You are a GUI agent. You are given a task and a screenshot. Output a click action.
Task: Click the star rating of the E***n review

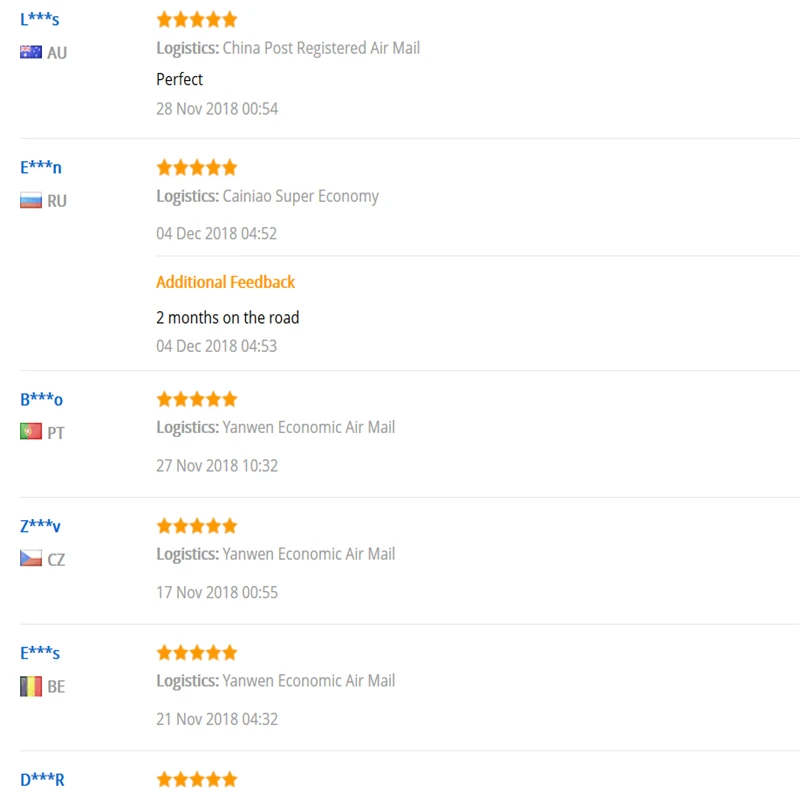tap(197, 167)
